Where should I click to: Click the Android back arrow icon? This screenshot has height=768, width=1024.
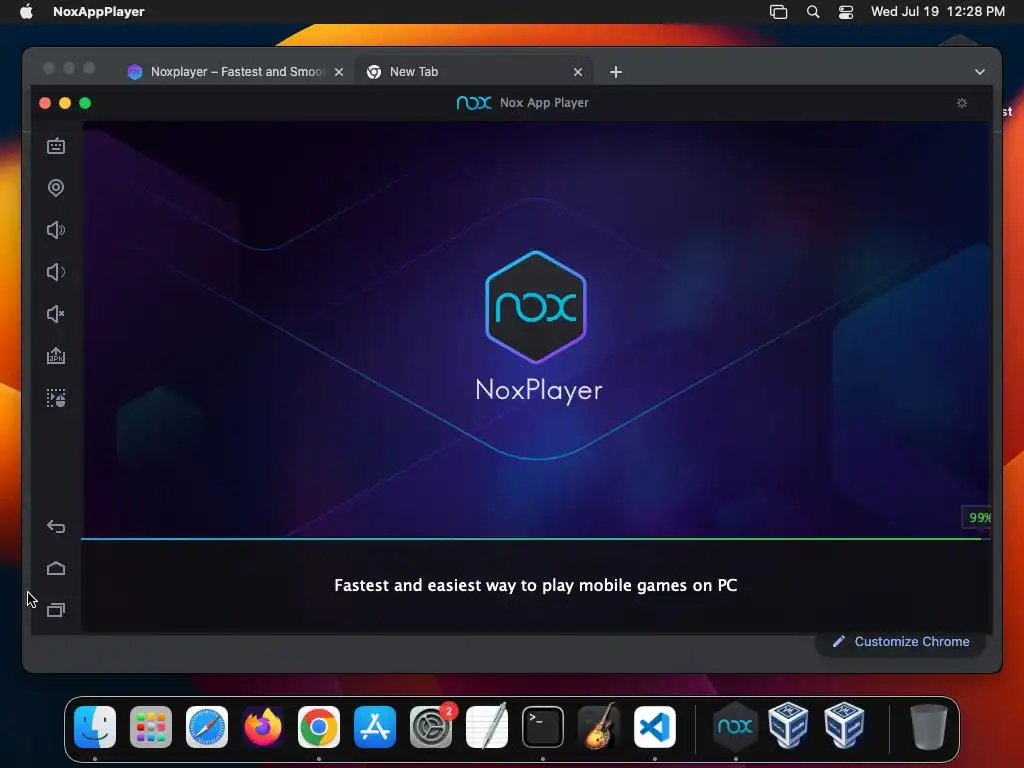point(56,526)
